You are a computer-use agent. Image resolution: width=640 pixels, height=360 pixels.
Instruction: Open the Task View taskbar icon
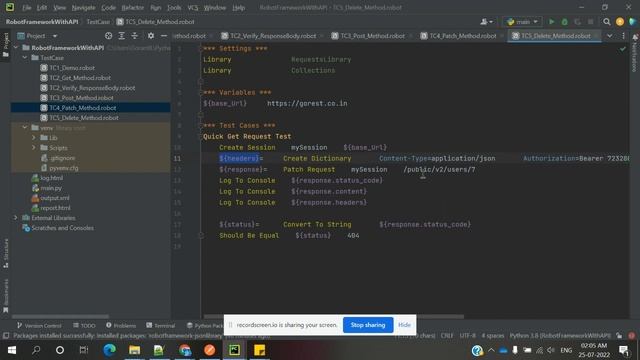coord(84,350)
